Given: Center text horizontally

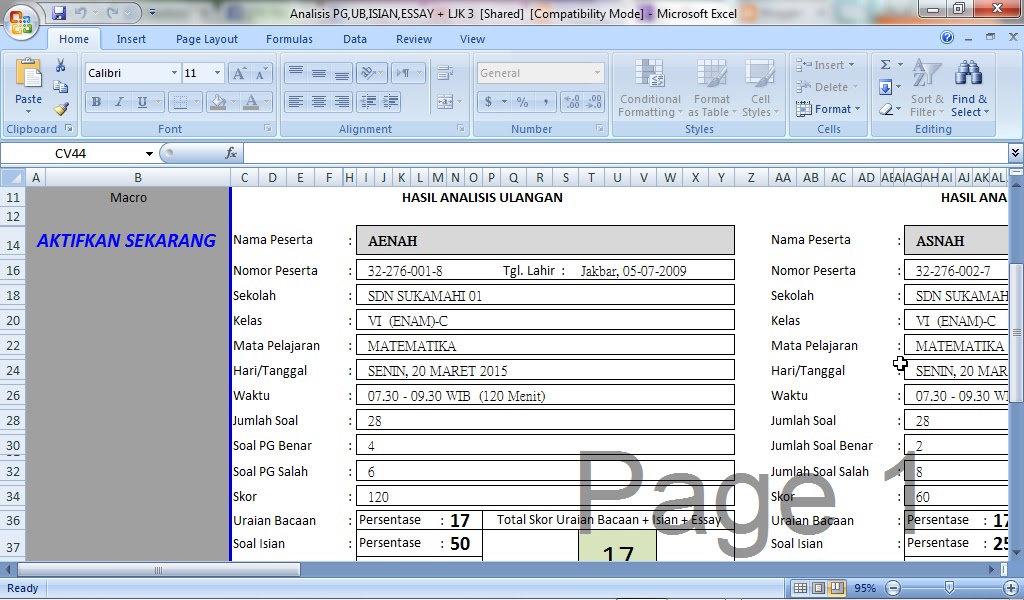Looking at the screenshot, I should [319, 102].
